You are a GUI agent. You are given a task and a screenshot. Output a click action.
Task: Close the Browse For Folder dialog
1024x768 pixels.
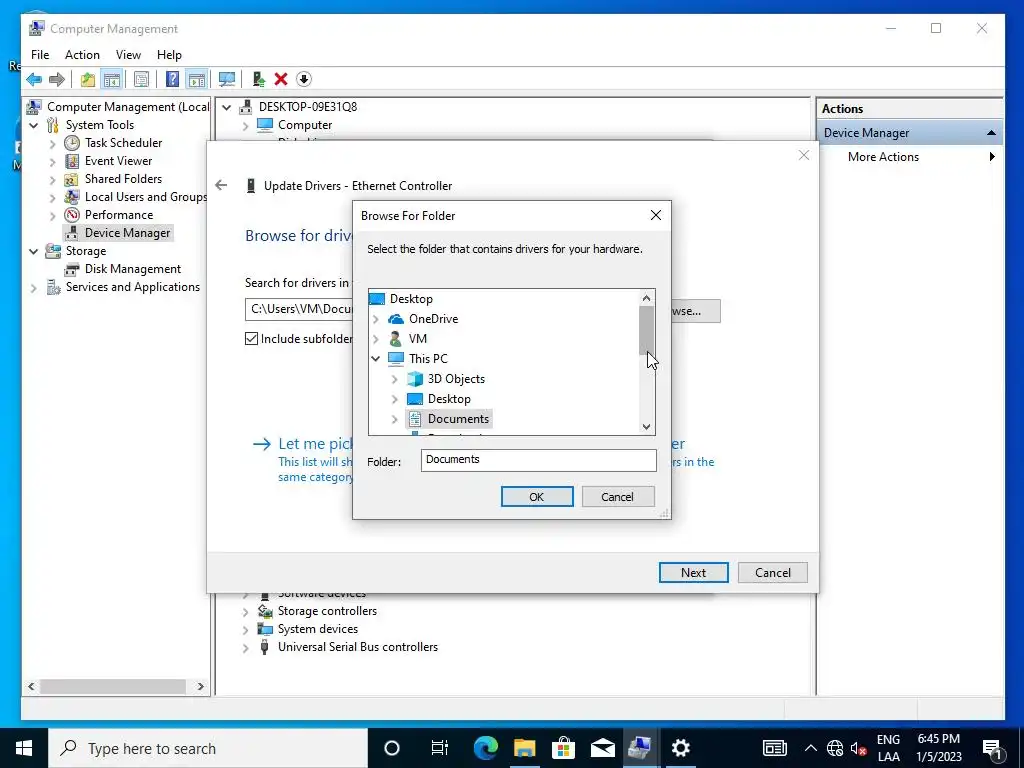[656, 216]
